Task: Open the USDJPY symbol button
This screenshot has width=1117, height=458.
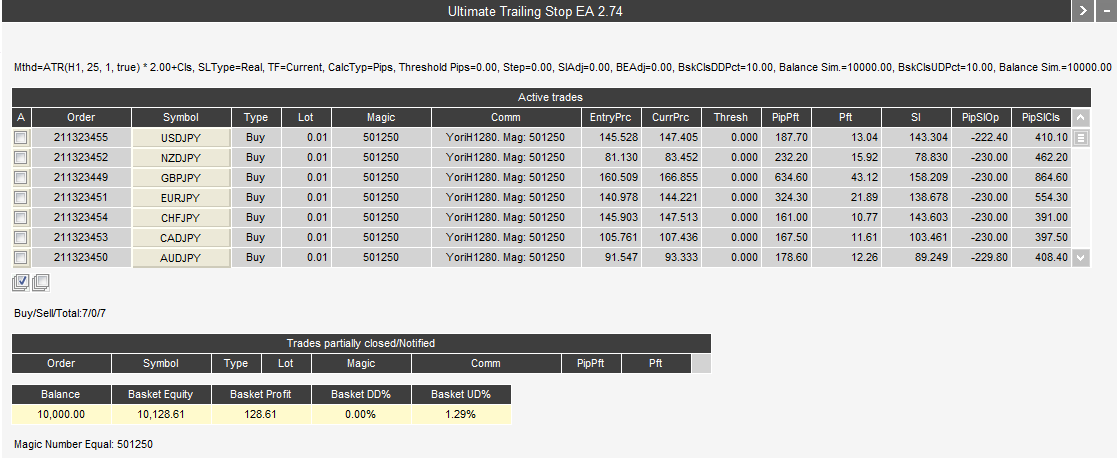Action: pos(181,137)
